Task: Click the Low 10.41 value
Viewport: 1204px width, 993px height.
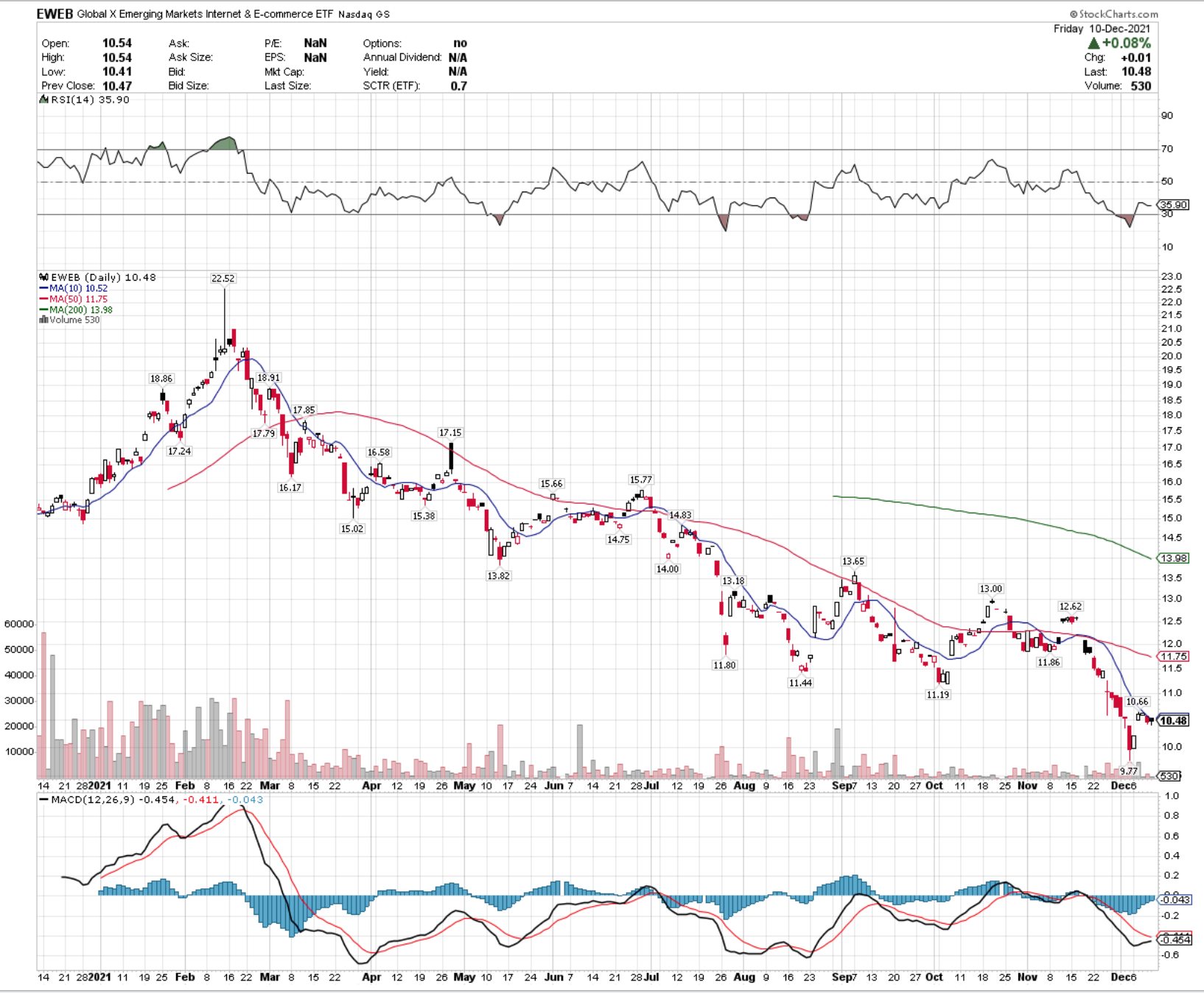Action: coord(117,72)
